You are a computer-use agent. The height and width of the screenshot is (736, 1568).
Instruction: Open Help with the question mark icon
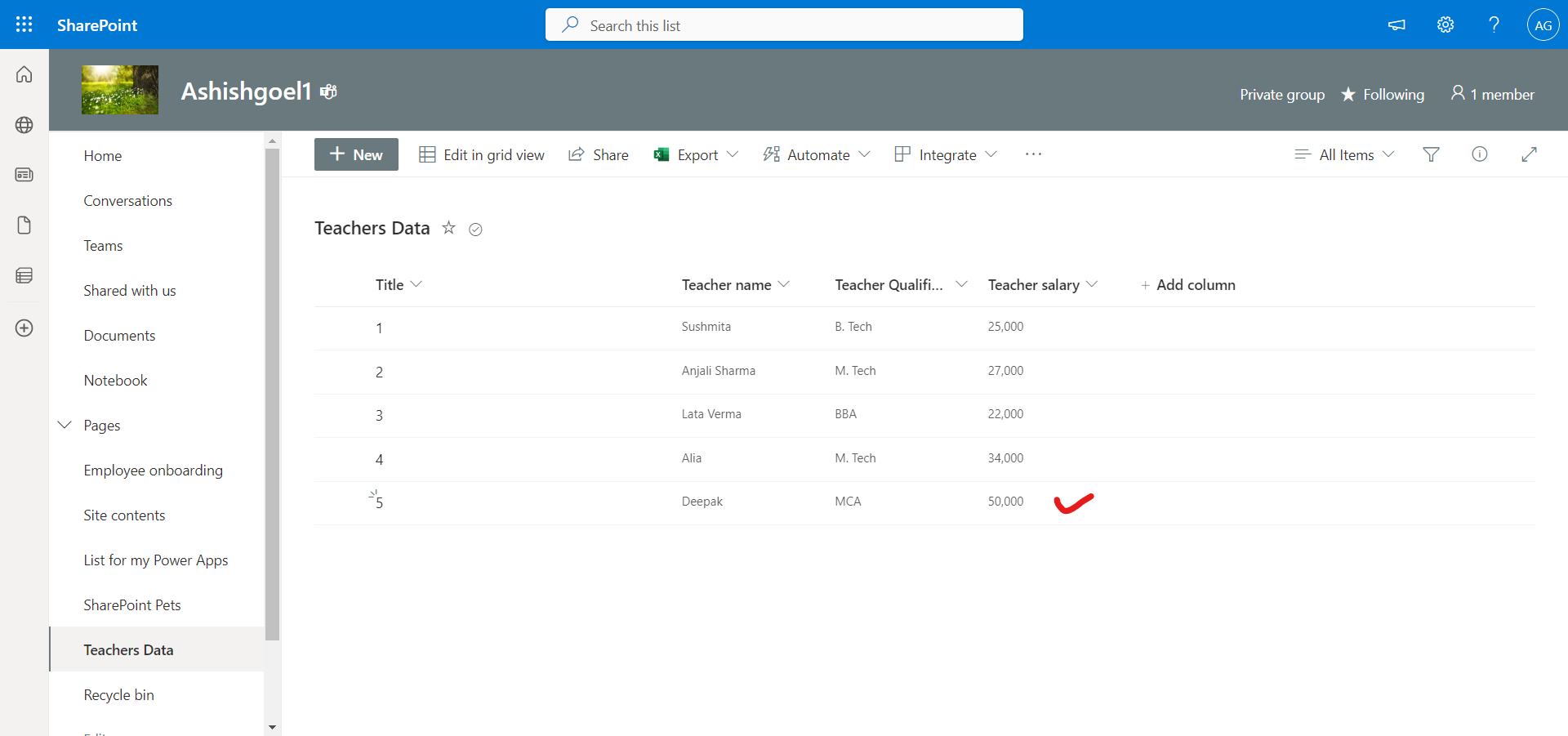[1494, 25]
